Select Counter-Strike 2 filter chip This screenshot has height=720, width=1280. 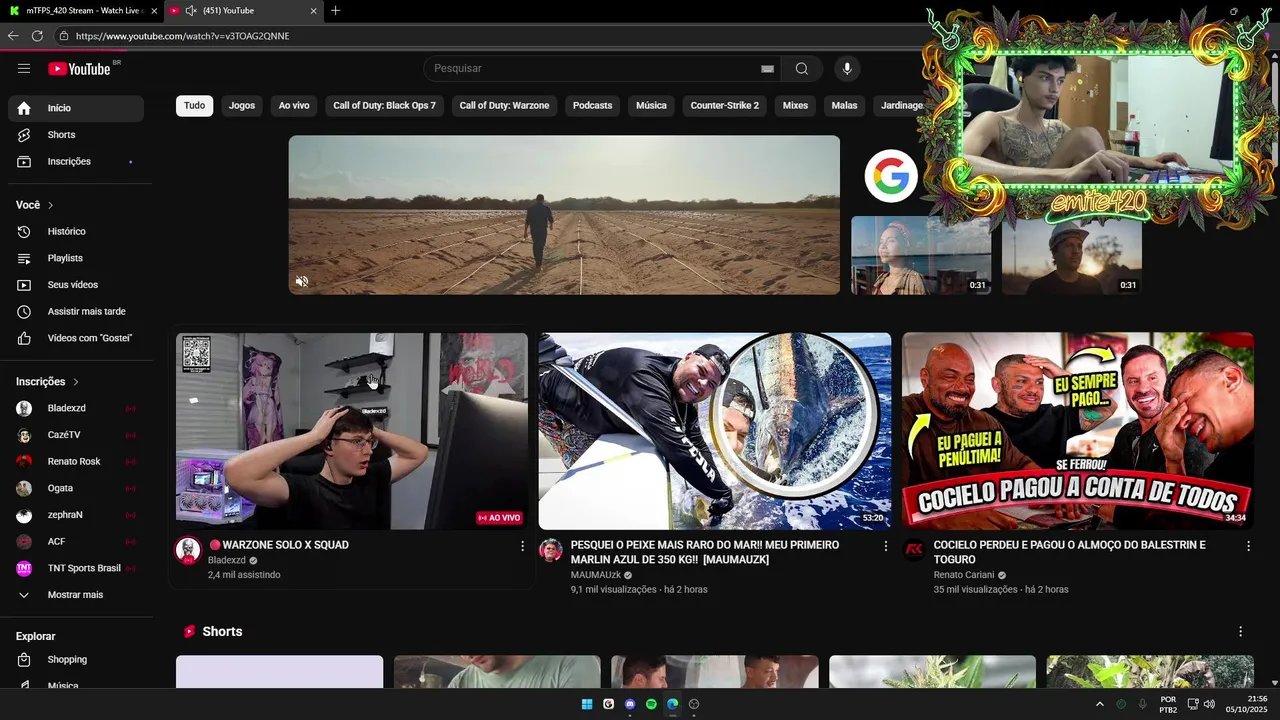click(724, 105)
